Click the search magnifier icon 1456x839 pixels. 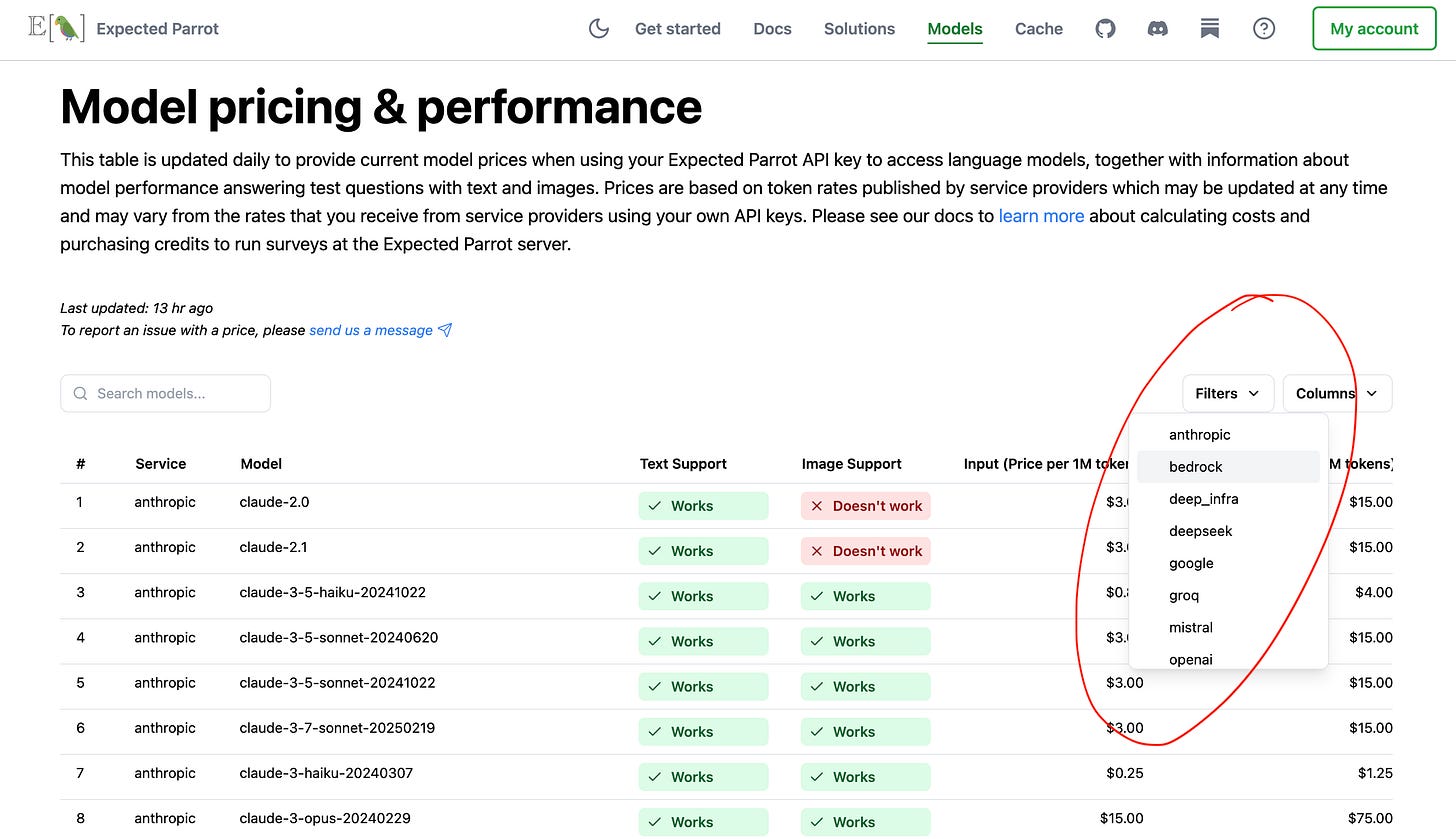[x=81, y=393]
